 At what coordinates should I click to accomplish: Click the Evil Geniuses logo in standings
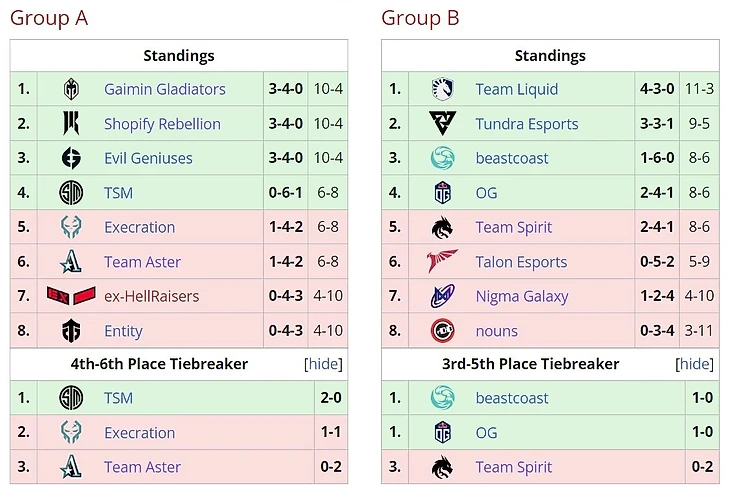(71, 158)
